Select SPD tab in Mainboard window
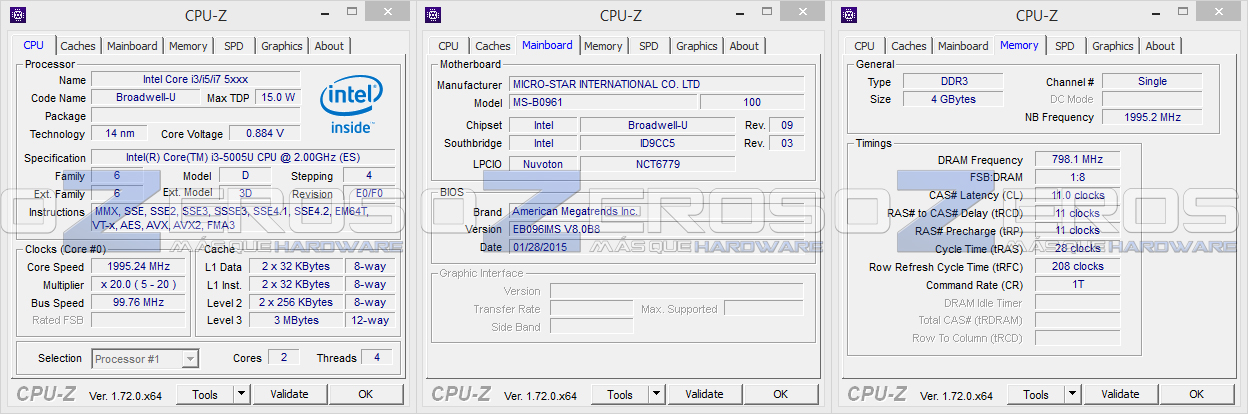 coord(649,46)
